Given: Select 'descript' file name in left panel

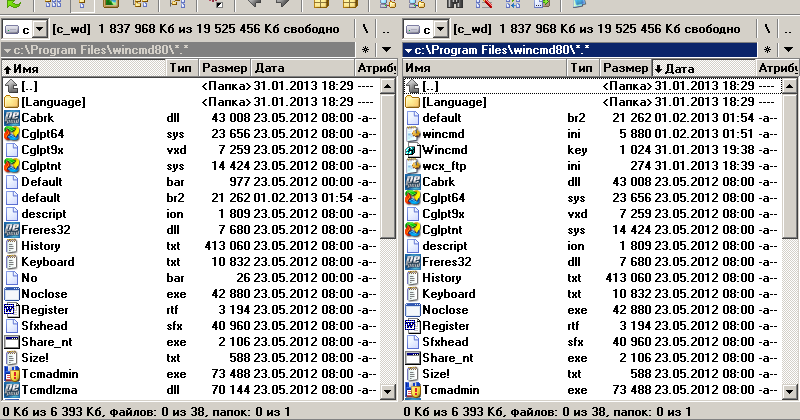Looking at the screenshot, I should (x=43, y=214).
